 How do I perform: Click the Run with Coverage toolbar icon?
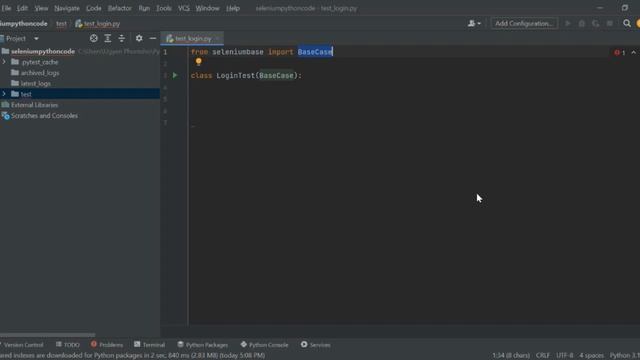click(x=596, y=24)
